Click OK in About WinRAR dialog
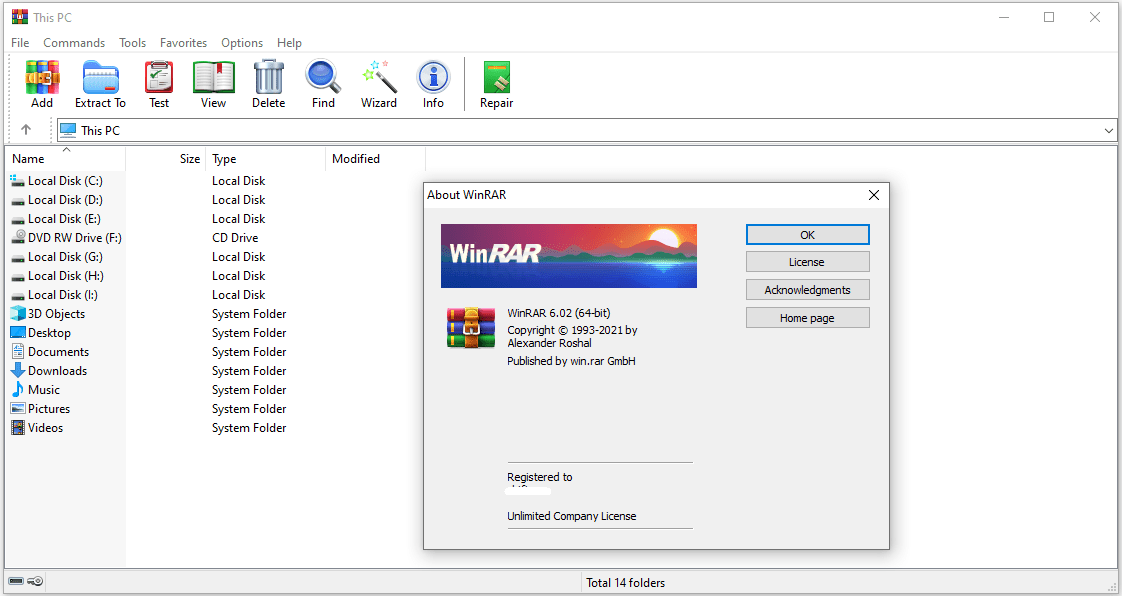The height and width of the screenshot is (596, 1122). tap(807, 235)
